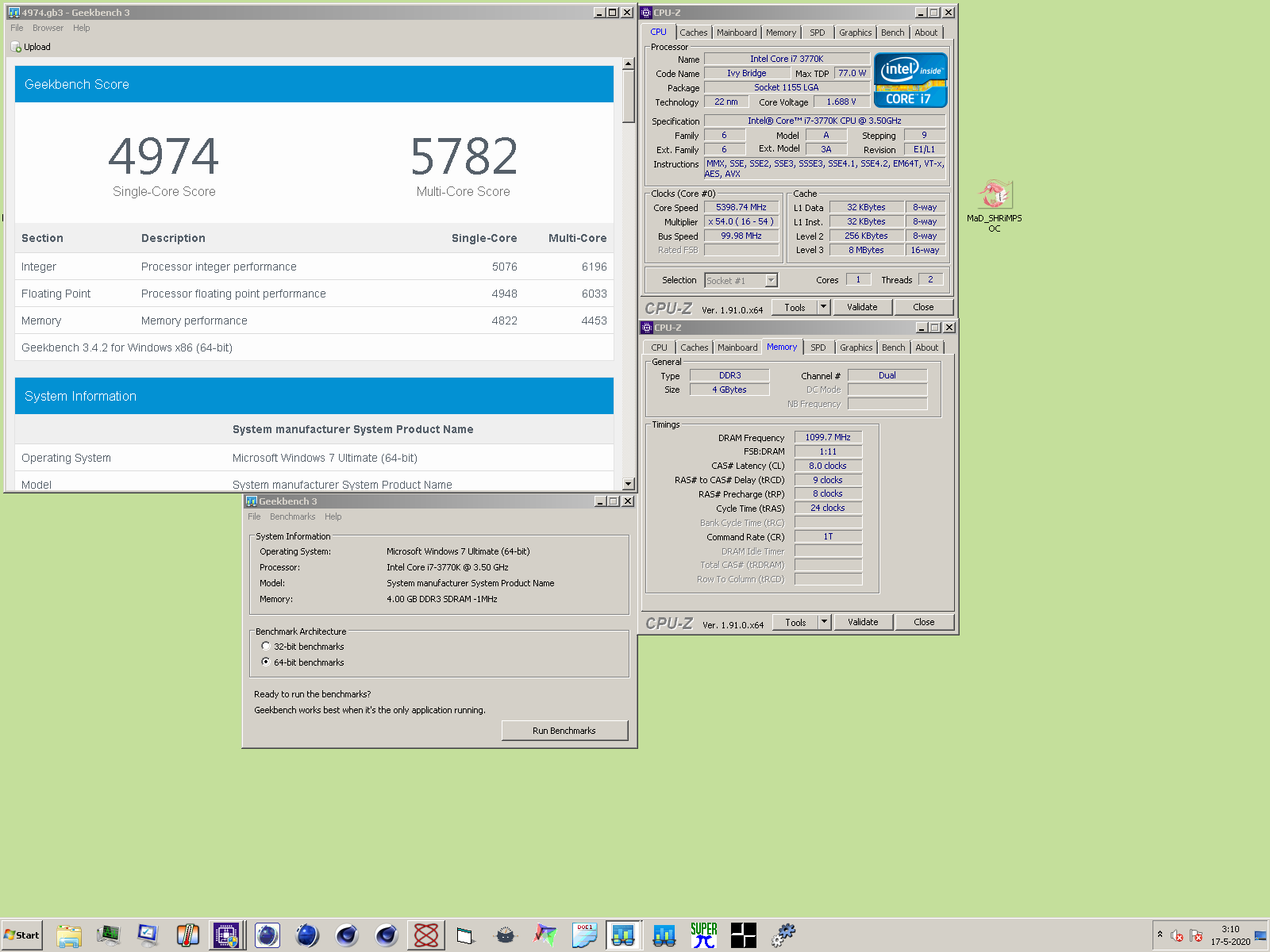Open Help menu in 4974.gb3 window
This screenshot has width=1270, height=952.
[82, 28]
